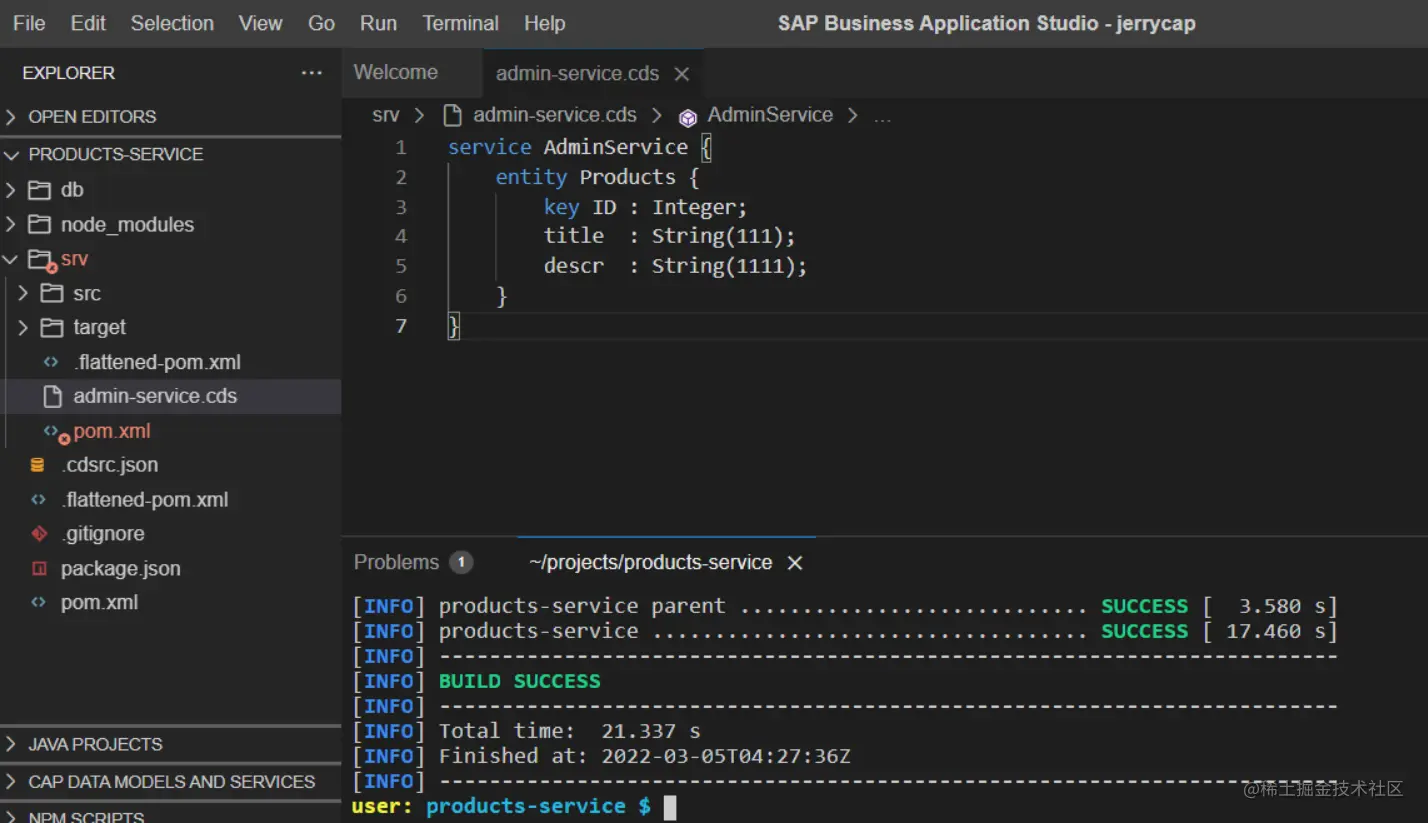Image resolution: width=1428 pixels, height=823 pixels.
Task: Open the Edit menu
Action: click(88, 23)
